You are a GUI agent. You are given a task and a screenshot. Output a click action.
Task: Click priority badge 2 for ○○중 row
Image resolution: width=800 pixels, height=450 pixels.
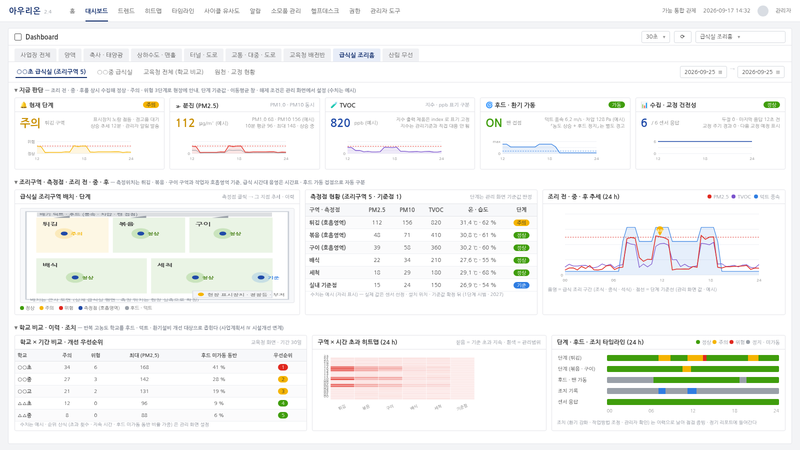point(283,379)
